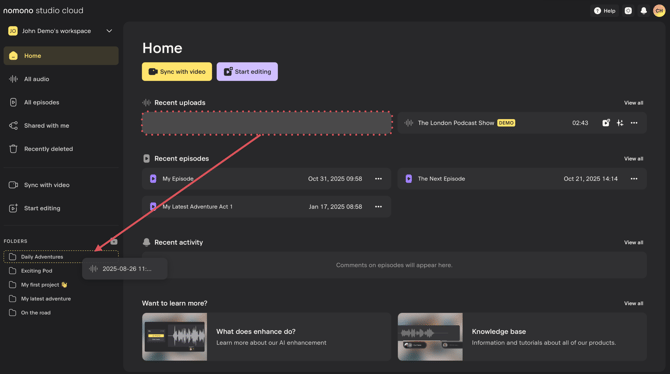The image size is (670, 374).
Task: Open more options for My Episode
Action: [379, 179]
